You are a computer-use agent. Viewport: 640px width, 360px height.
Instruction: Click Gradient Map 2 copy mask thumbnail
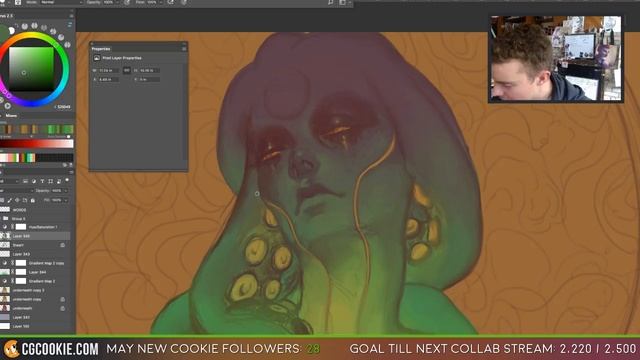[x=21, y=263]
